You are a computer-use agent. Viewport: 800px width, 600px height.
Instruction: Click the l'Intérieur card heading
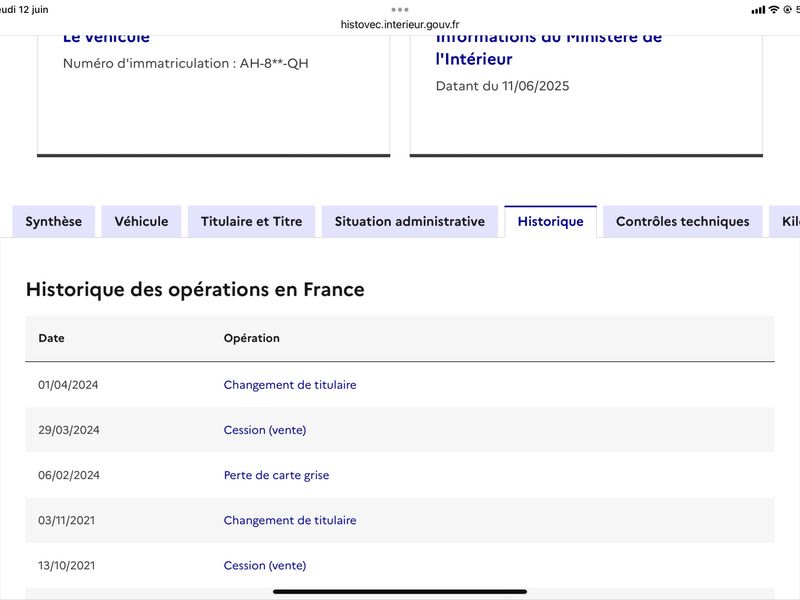pyautogui.click(x=474, y=59)
